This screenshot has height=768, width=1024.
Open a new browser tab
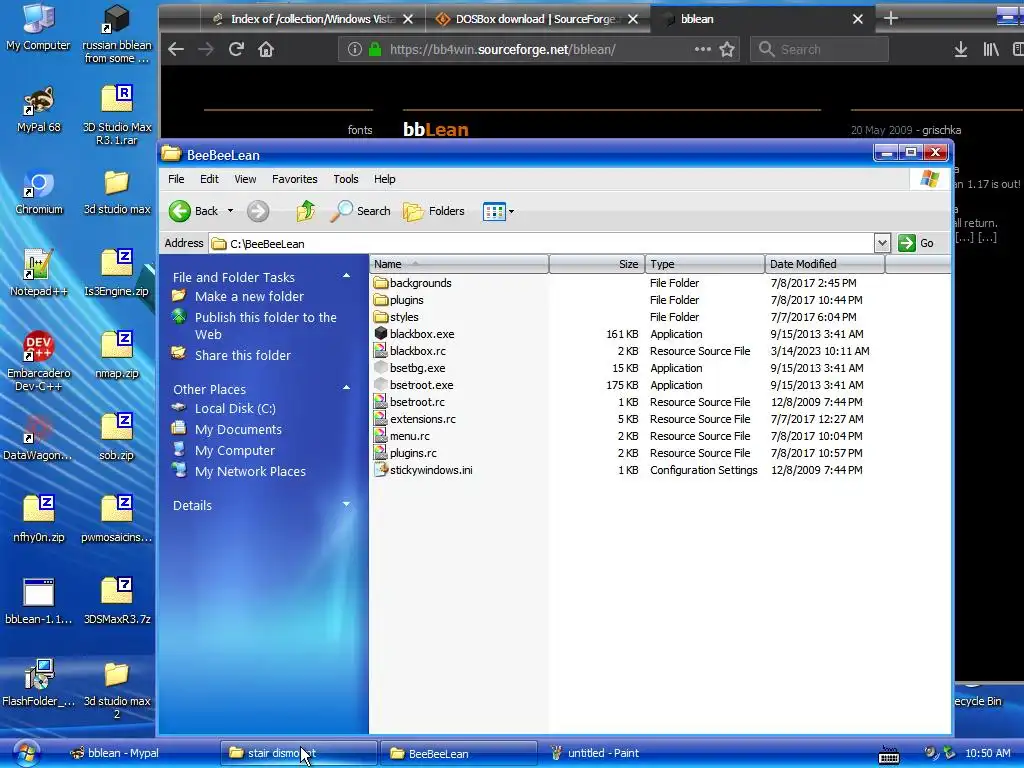tap(890, 18)
